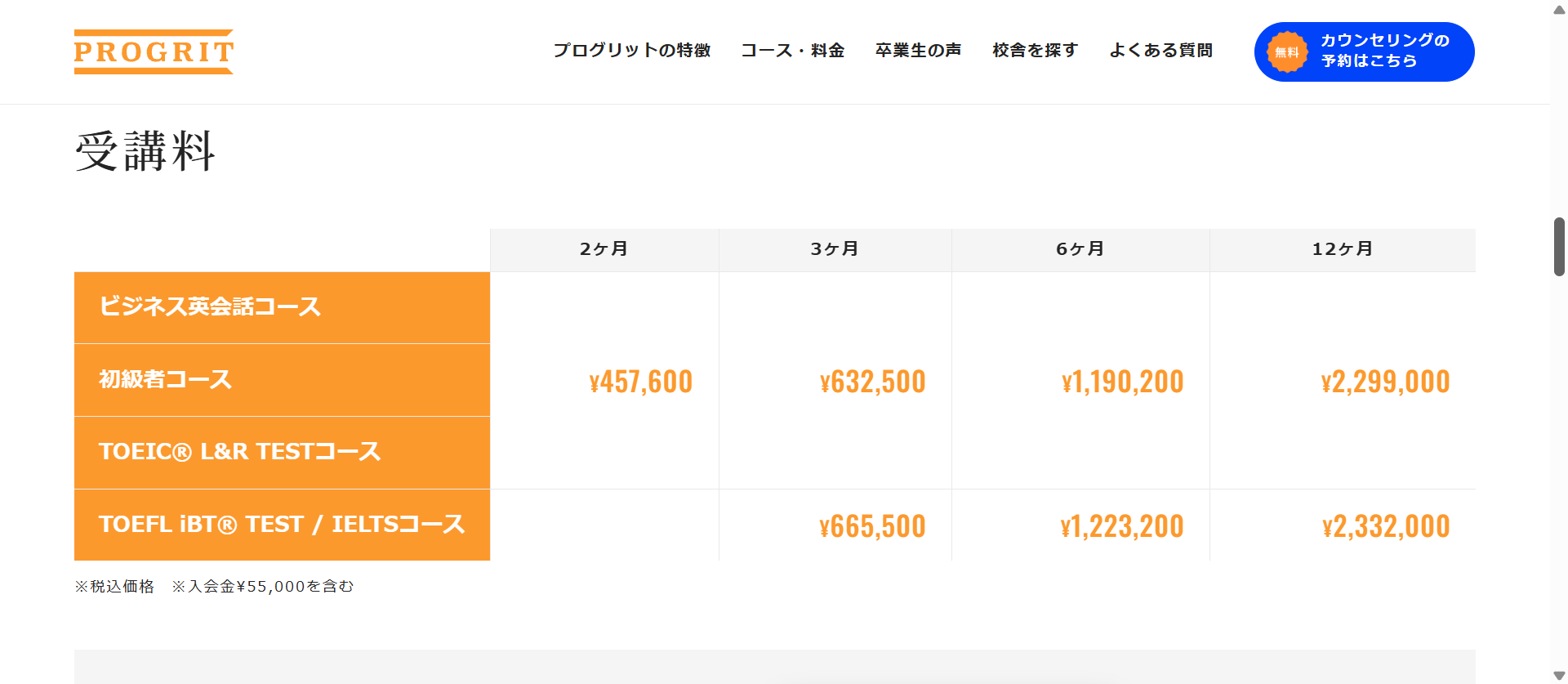Click the 3ヶ月 column header
This screenshot has height=684, width=1568.
point(835,249)
